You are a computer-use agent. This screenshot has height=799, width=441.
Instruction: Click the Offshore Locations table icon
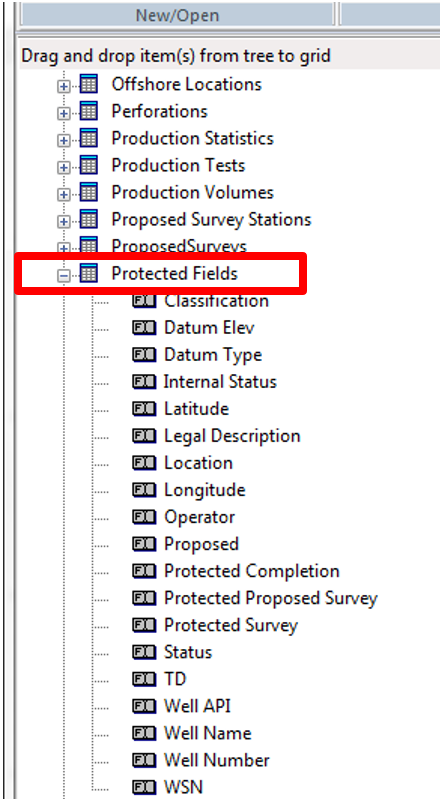pos(89,84)
